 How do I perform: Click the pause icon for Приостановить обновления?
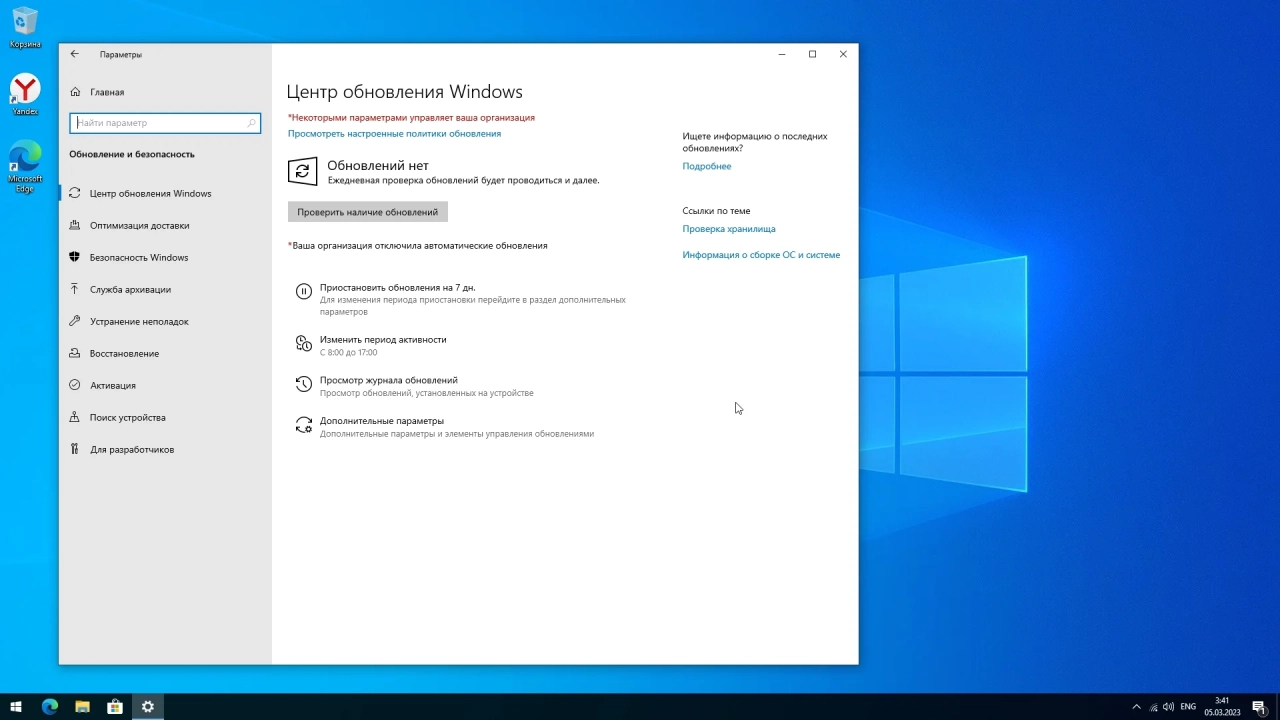[x=304, y=291]
